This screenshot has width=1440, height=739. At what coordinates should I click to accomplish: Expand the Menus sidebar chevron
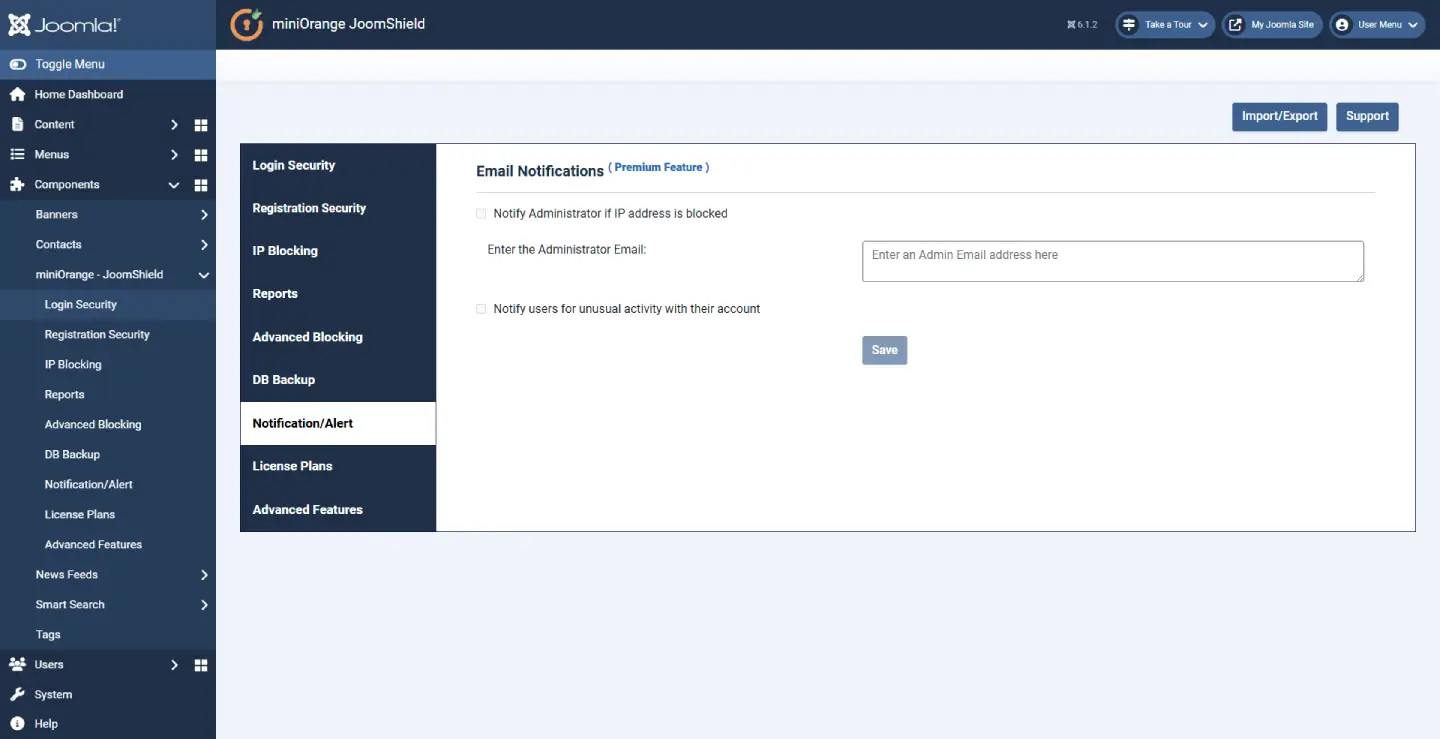(174, 155)
